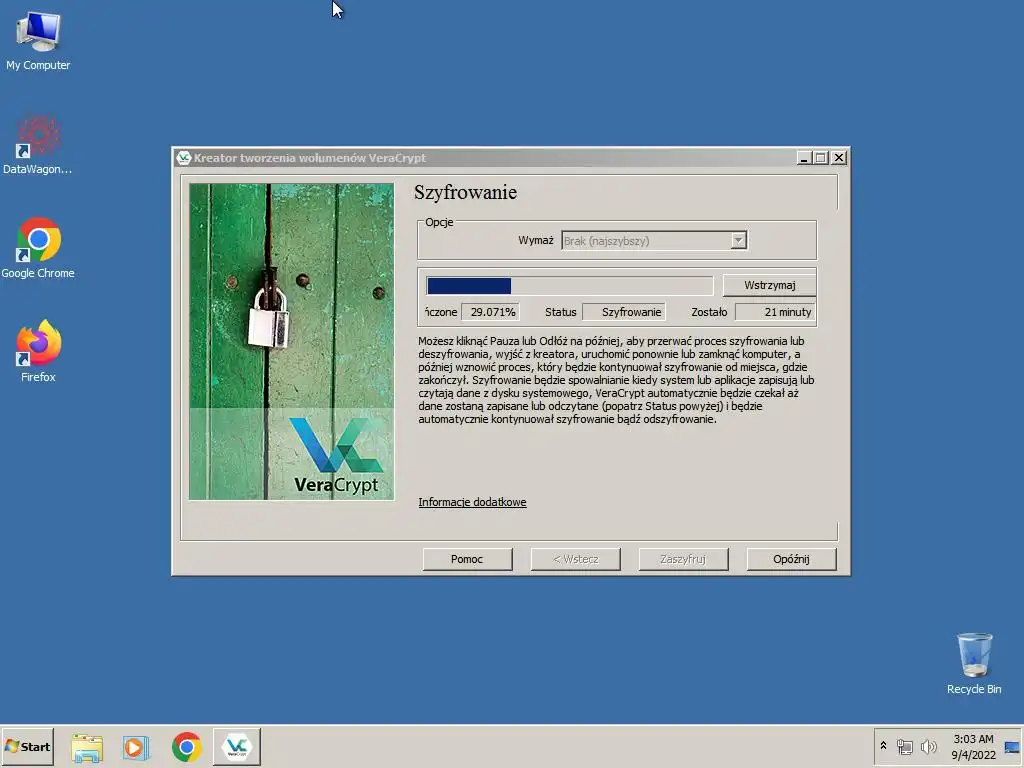Open Windows Media Player in taskbar
Image resolution: width=1024 pixels, height=768 pixels.
[x=136, y=747]
